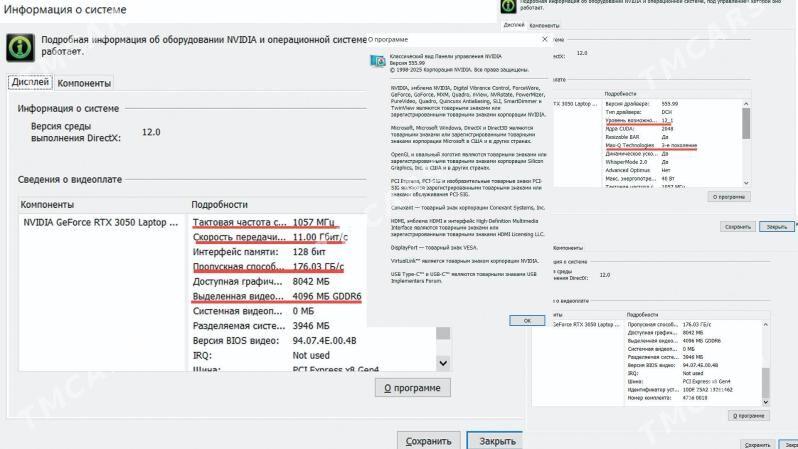Confirm the About dialog with OK

point(527,320)
